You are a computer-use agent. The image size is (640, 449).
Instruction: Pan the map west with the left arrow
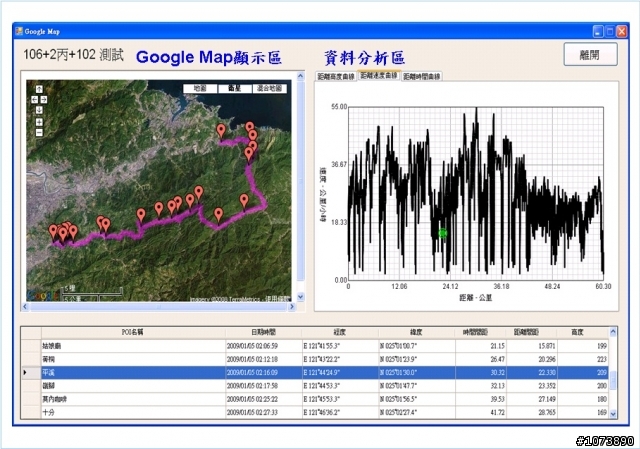click(x=35, y=100)
